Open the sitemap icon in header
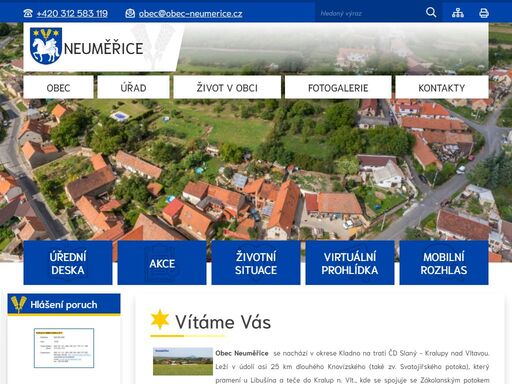The image size is (512, 384). pyautogui.click(x=458, y=13)
